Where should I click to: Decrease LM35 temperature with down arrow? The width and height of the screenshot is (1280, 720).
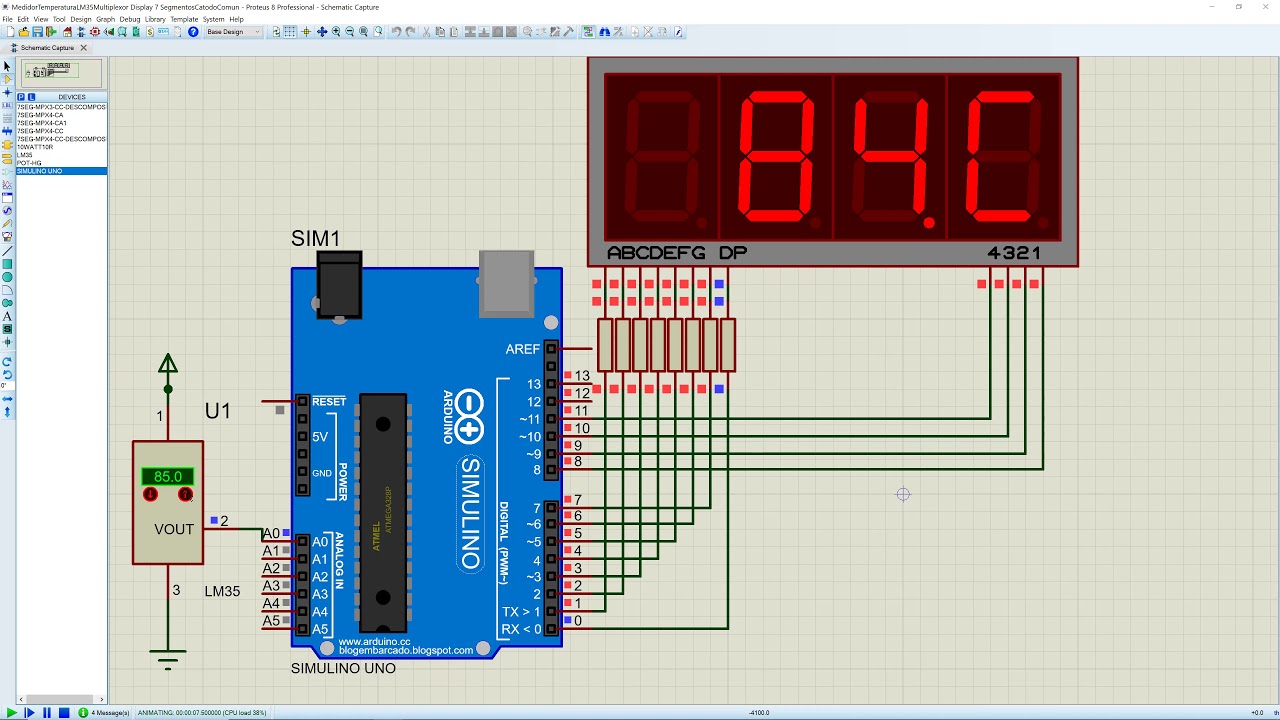tap(150, 494)
